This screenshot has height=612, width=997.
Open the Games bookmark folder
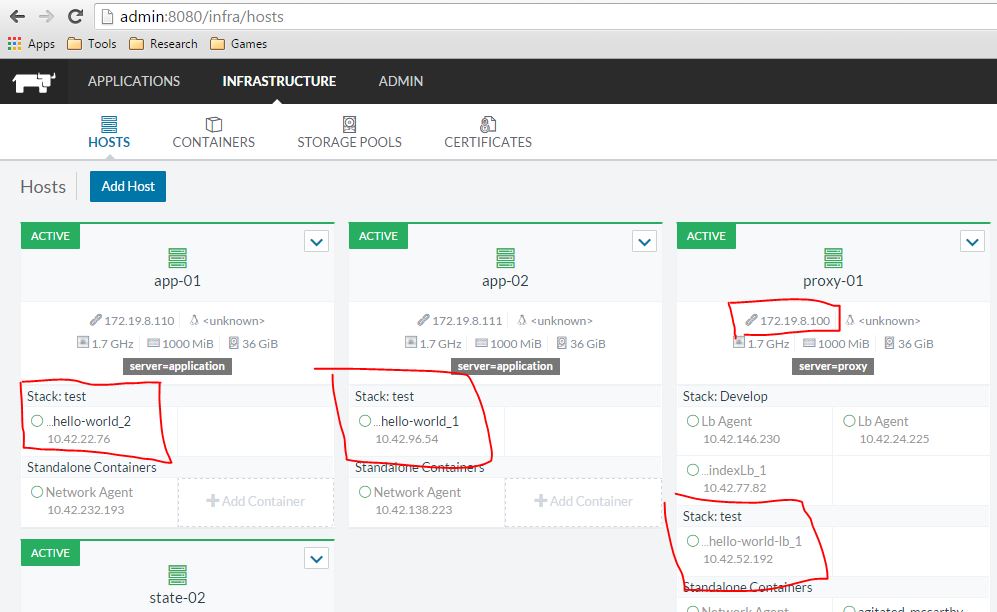click(238, 44)
